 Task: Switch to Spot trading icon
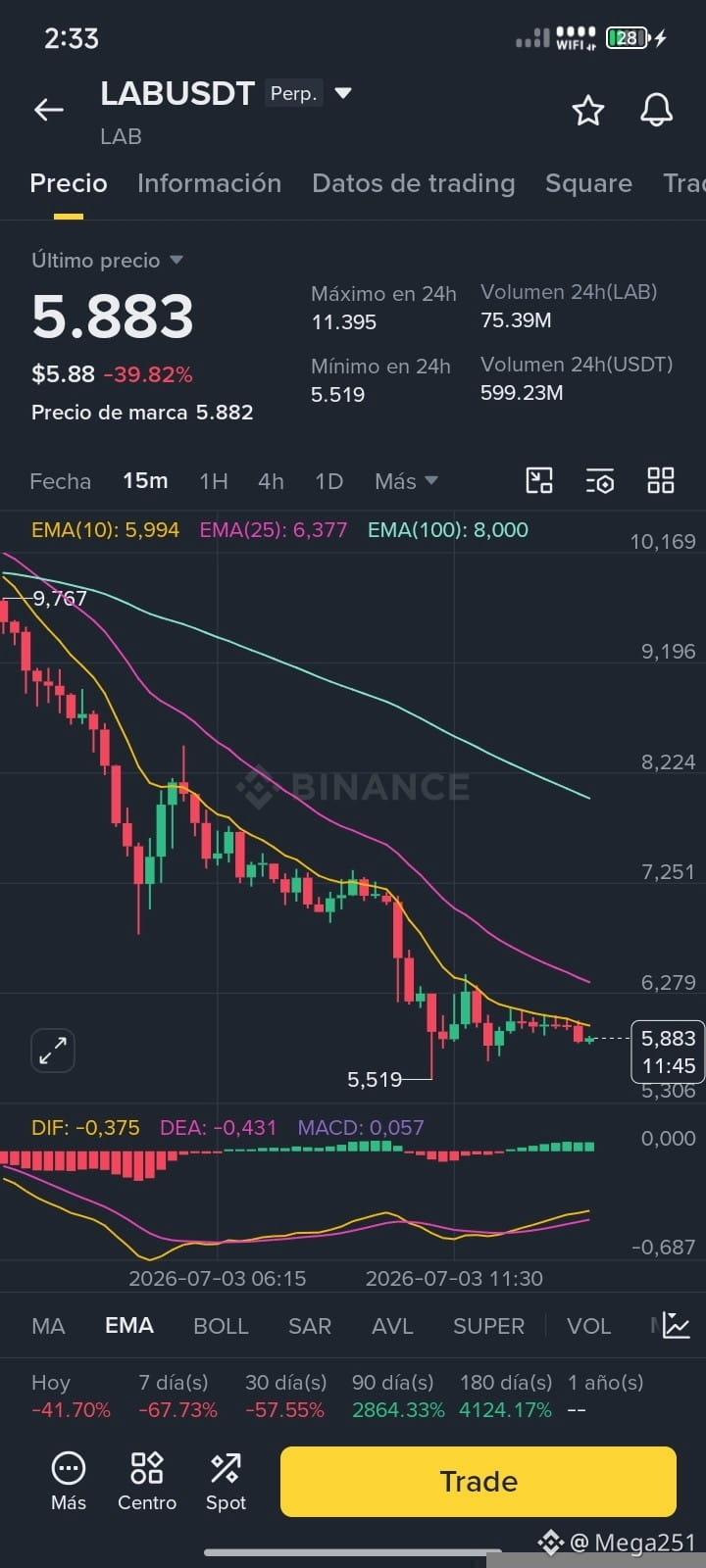[x=226, y=1481]
